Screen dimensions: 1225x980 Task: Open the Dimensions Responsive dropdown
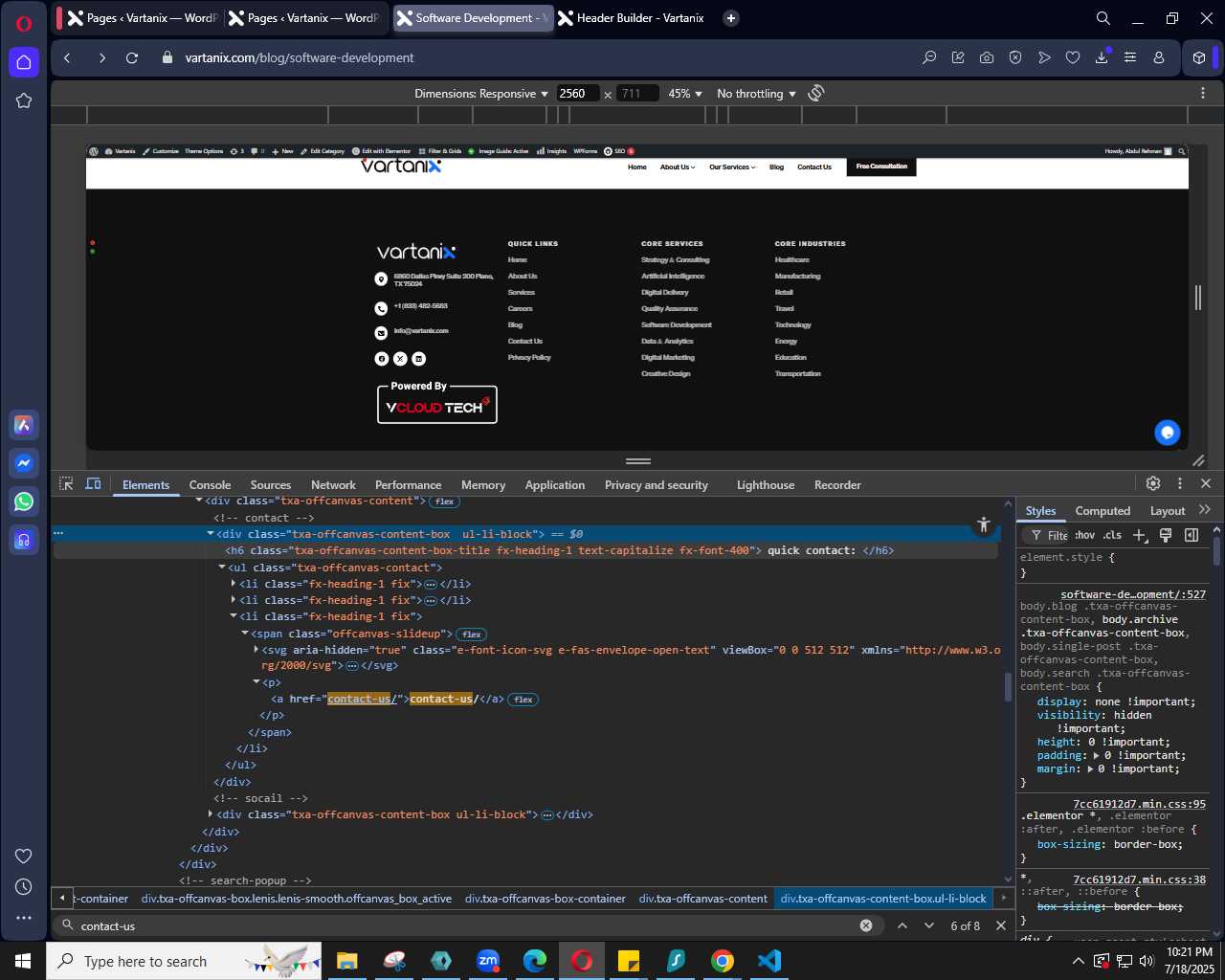481,94
